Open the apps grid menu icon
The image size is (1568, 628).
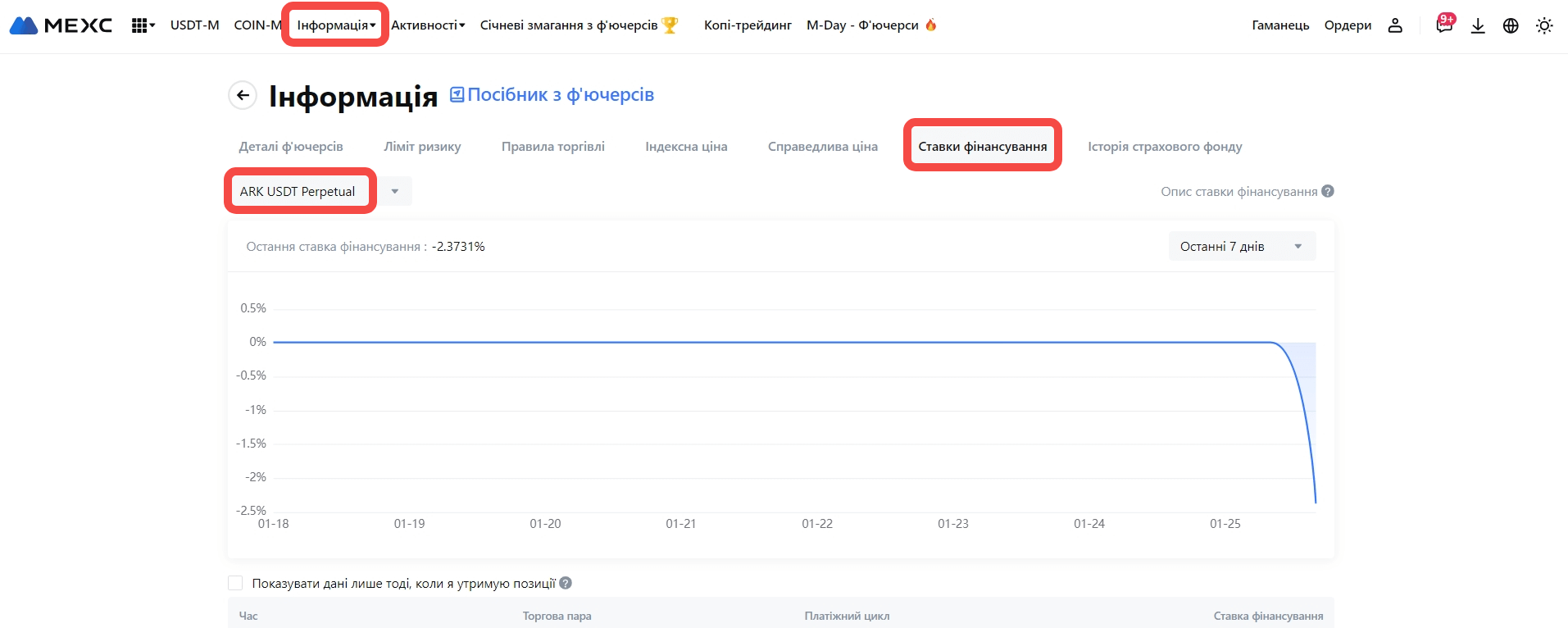pyautogui.click(x=141, y=25)
